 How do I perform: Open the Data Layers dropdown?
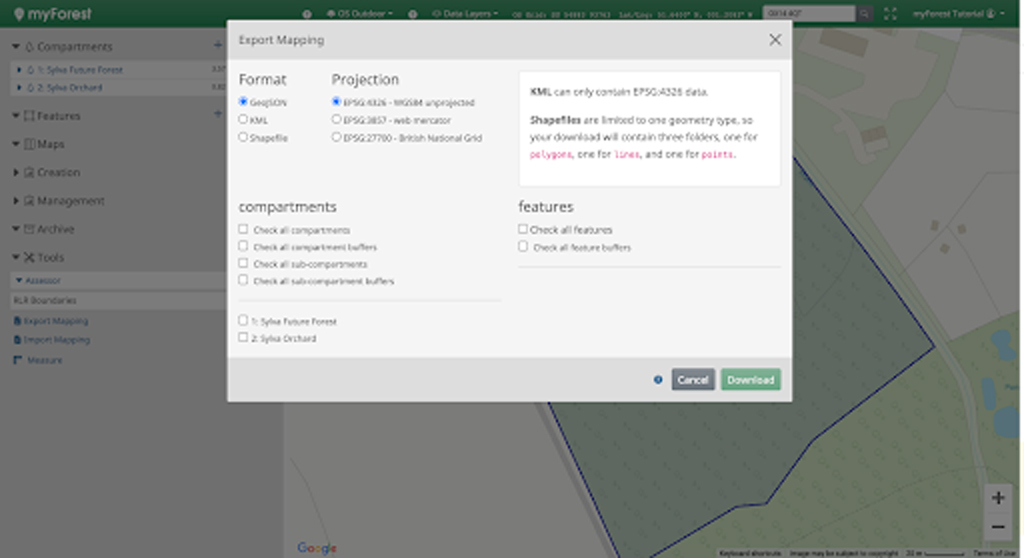[x=465, y=14]
